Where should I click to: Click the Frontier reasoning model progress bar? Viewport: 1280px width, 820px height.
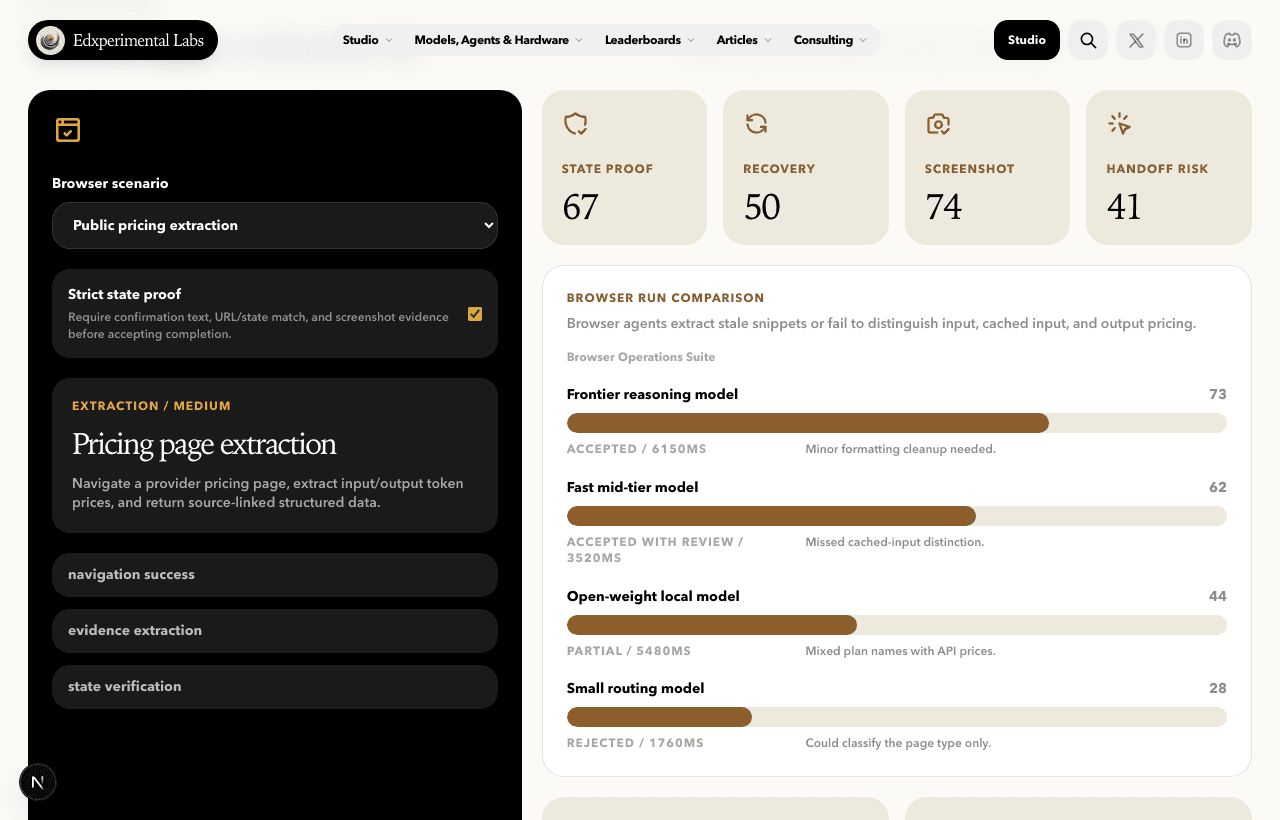[897, 423]
